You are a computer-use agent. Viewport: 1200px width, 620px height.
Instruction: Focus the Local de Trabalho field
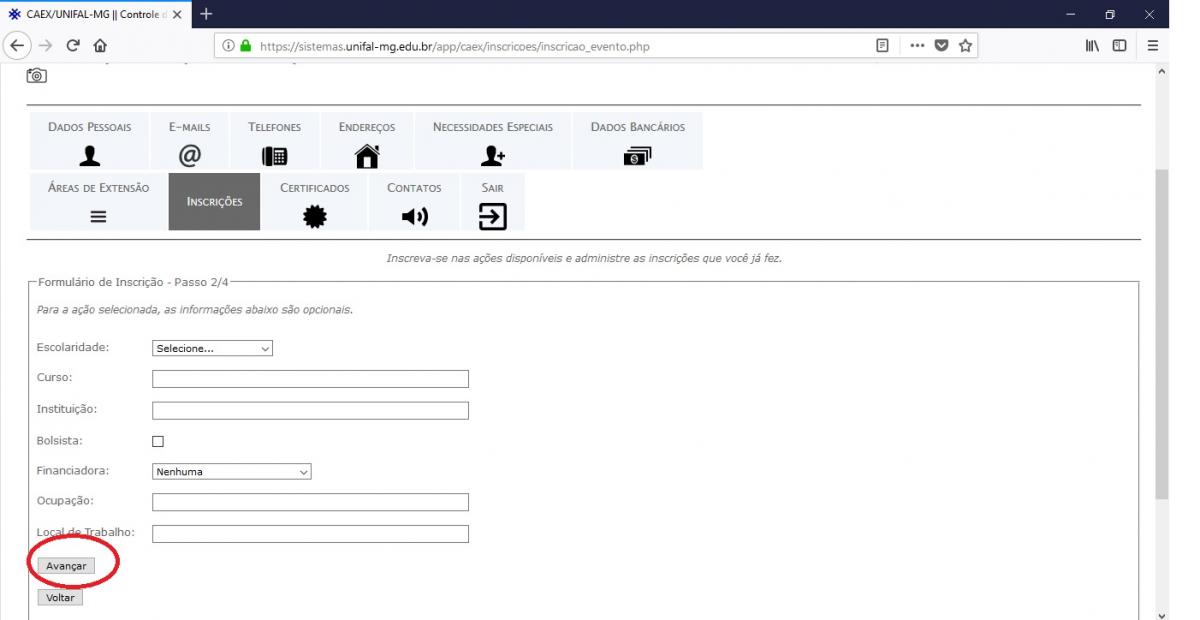coord(310,533)
